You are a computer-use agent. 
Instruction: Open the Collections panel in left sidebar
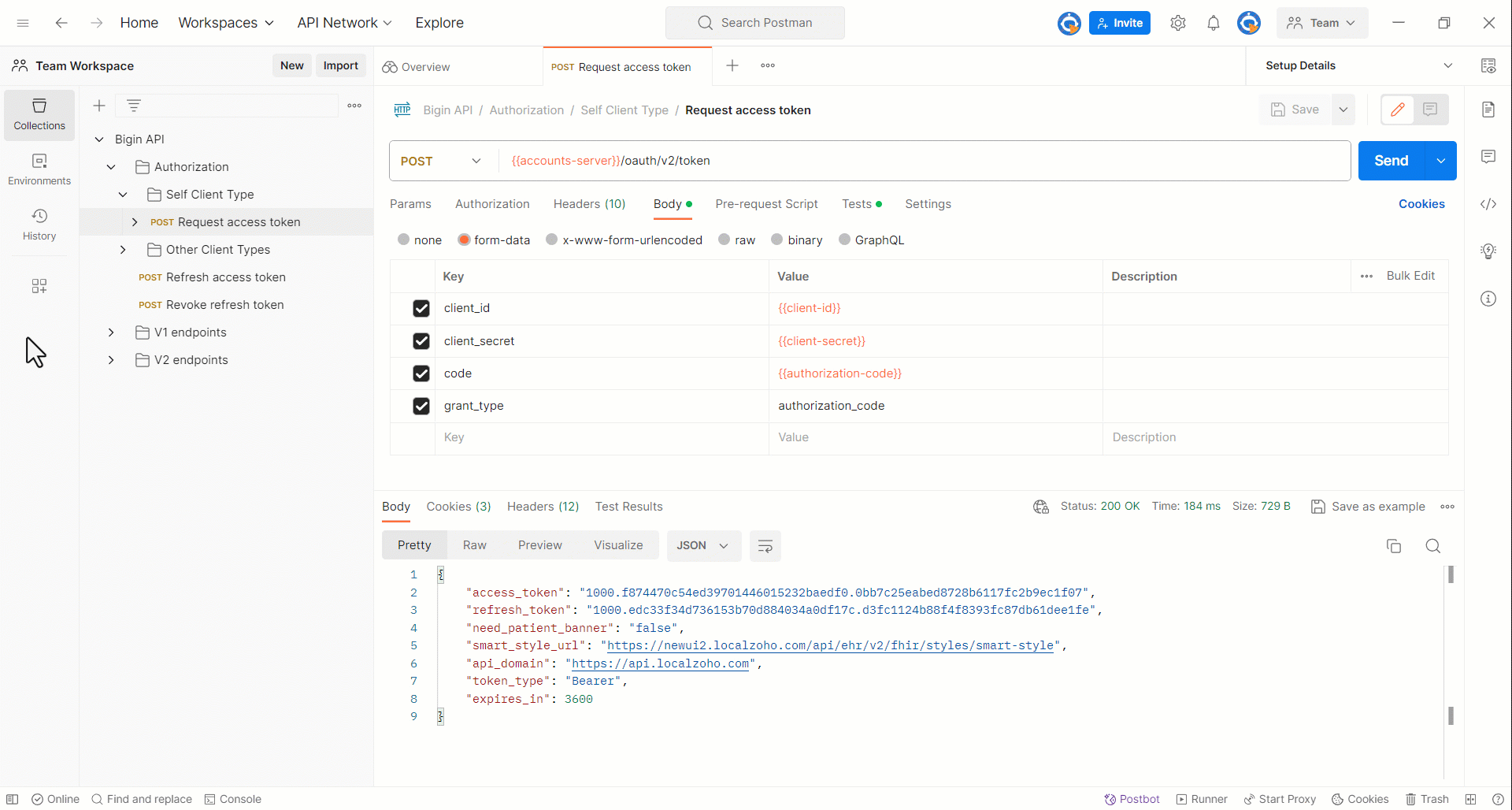click(x=39, y=113)
